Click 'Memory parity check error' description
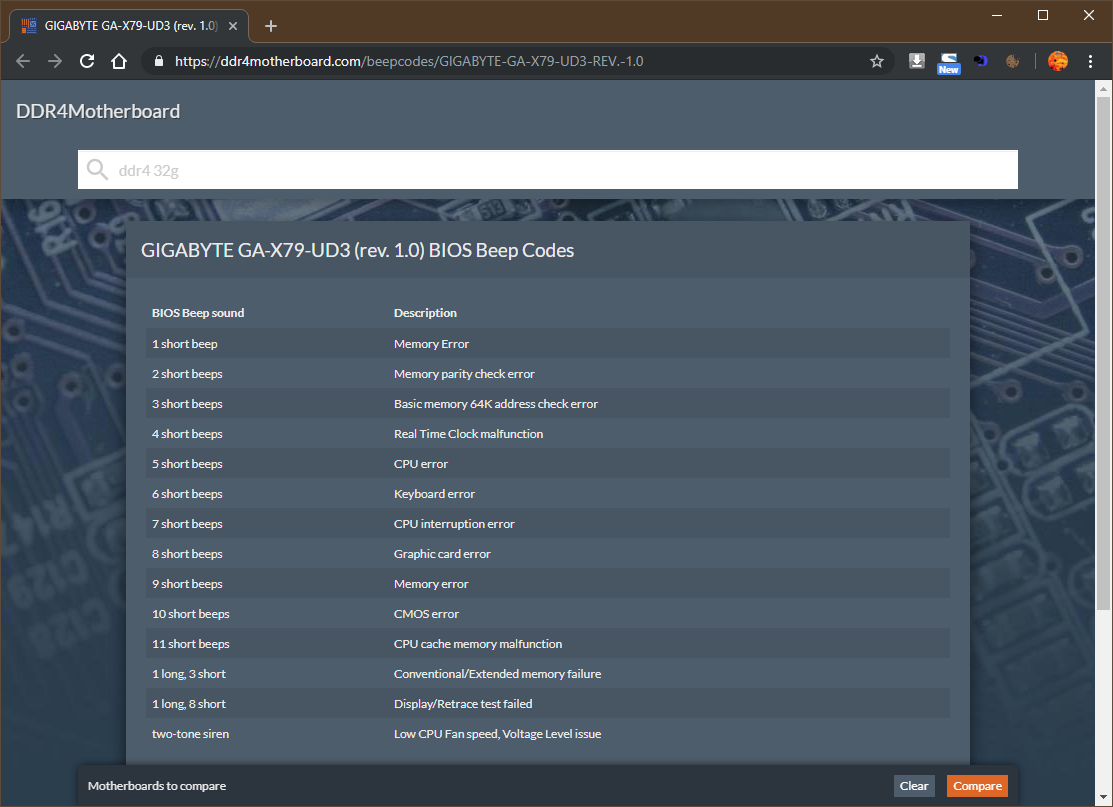1113x807 pixels. 464,374
